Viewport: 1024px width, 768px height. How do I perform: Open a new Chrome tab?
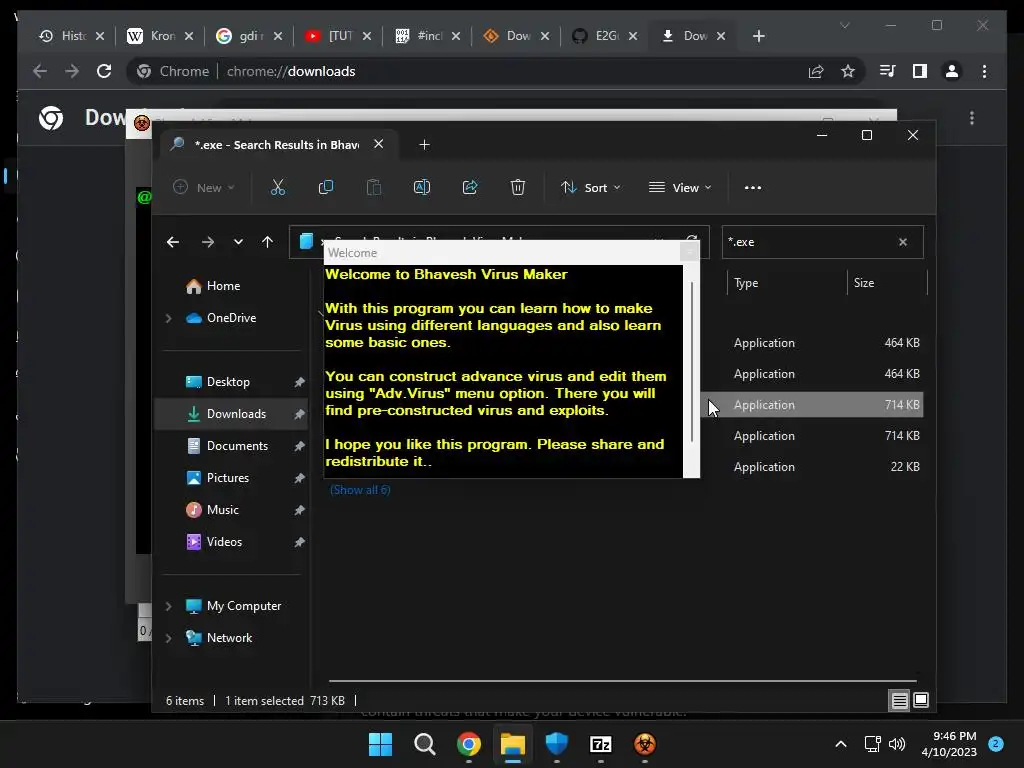758,36
